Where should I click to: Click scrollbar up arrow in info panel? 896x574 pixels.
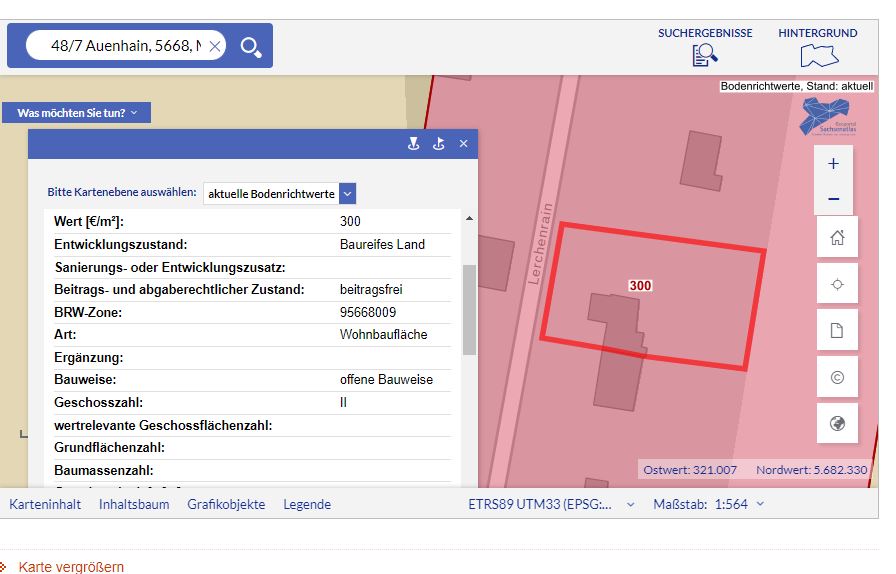[x=469, y=218]
